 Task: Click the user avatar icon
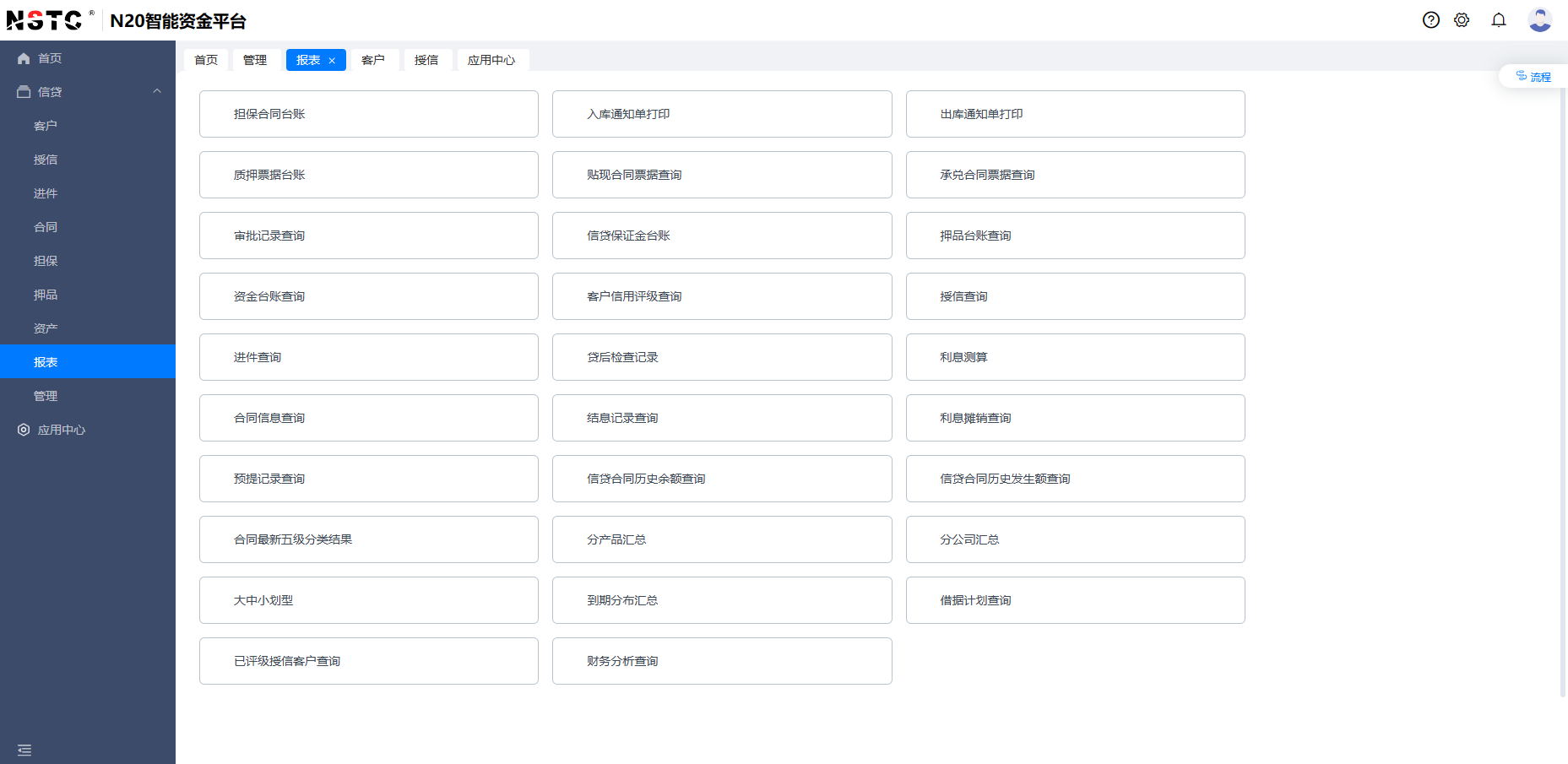click(x=1539, y=20)
